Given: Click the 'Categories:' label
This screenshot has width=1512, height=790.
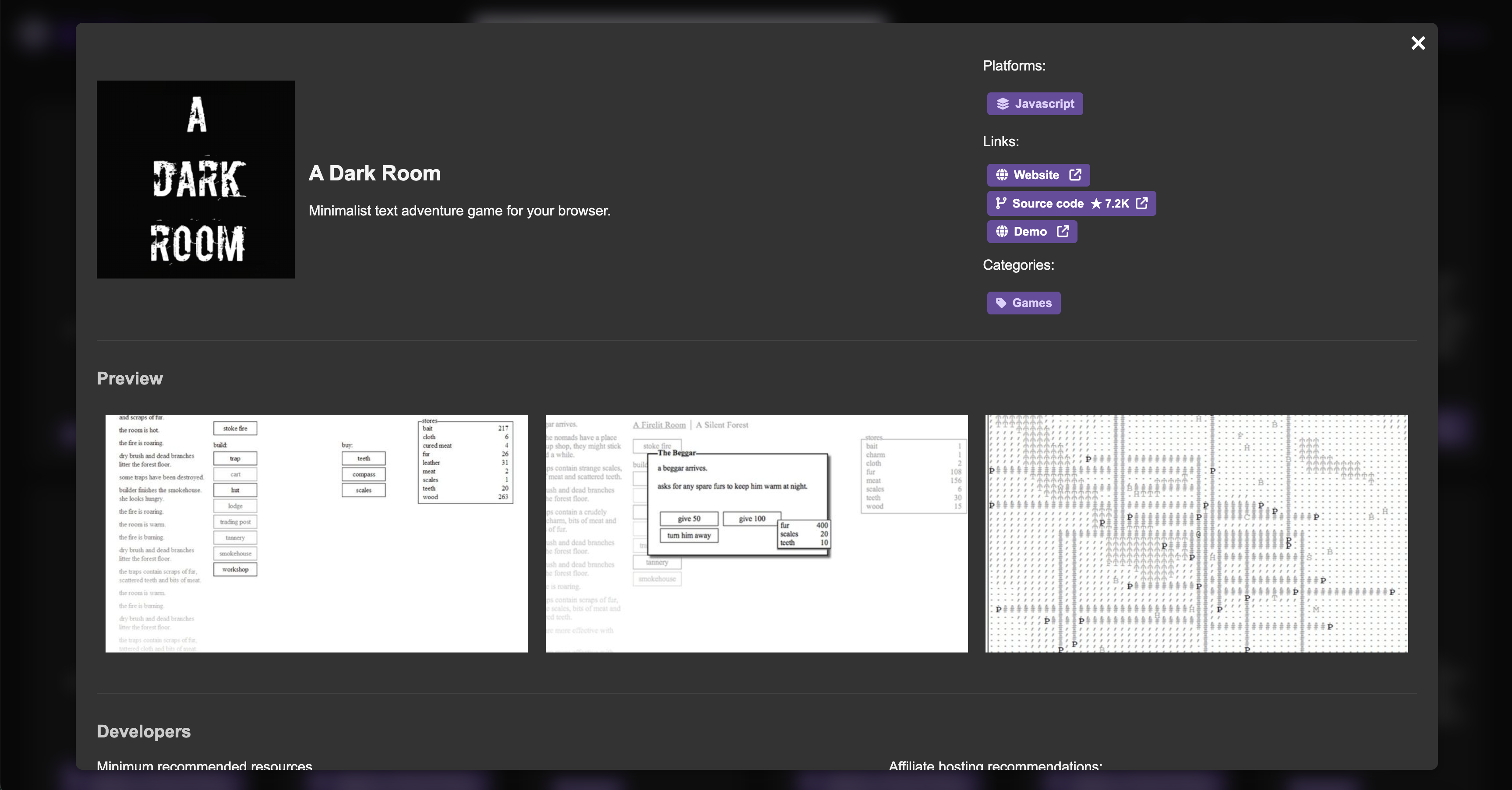Looking at the screenshot, I should (x=1018, y=265).
